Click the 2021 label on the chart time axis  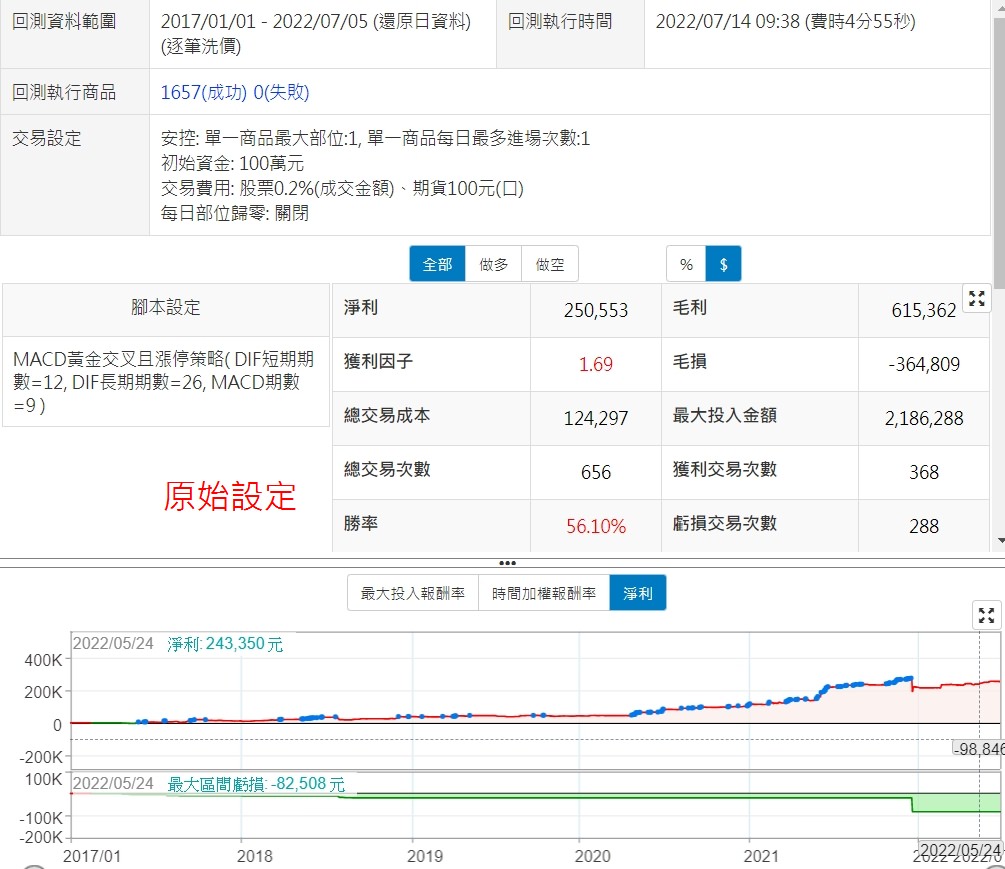pyautogui.click(x=762, y=856)
